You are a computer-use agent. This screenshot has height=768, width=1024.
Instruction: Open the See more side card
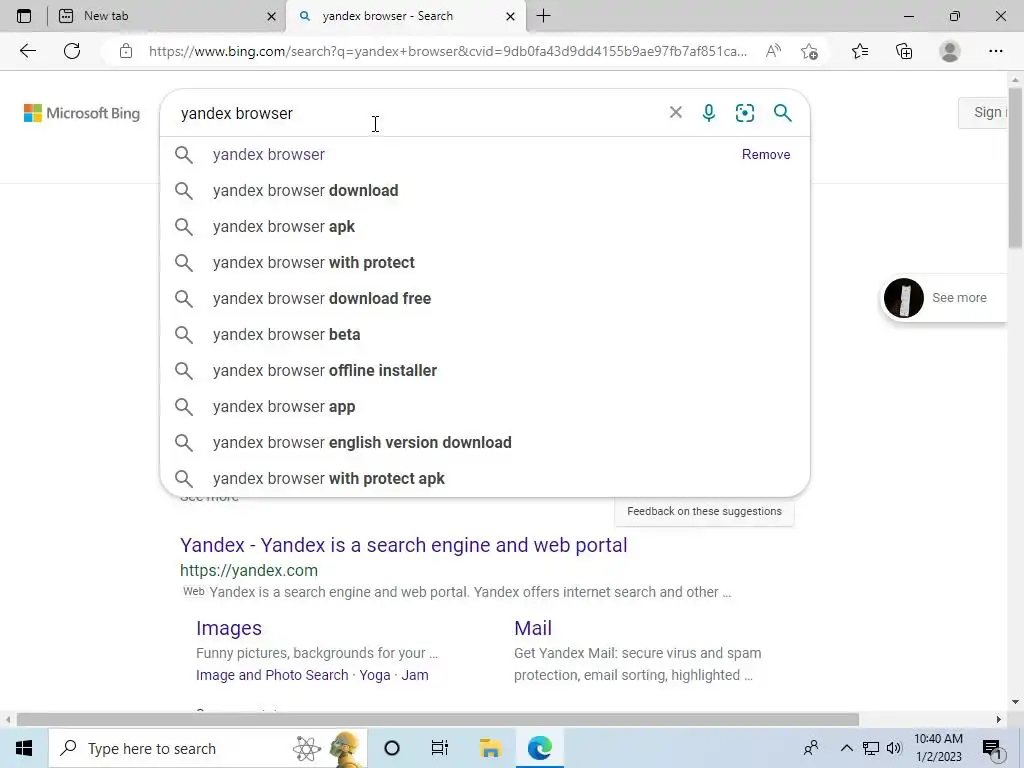coord(945,298)
